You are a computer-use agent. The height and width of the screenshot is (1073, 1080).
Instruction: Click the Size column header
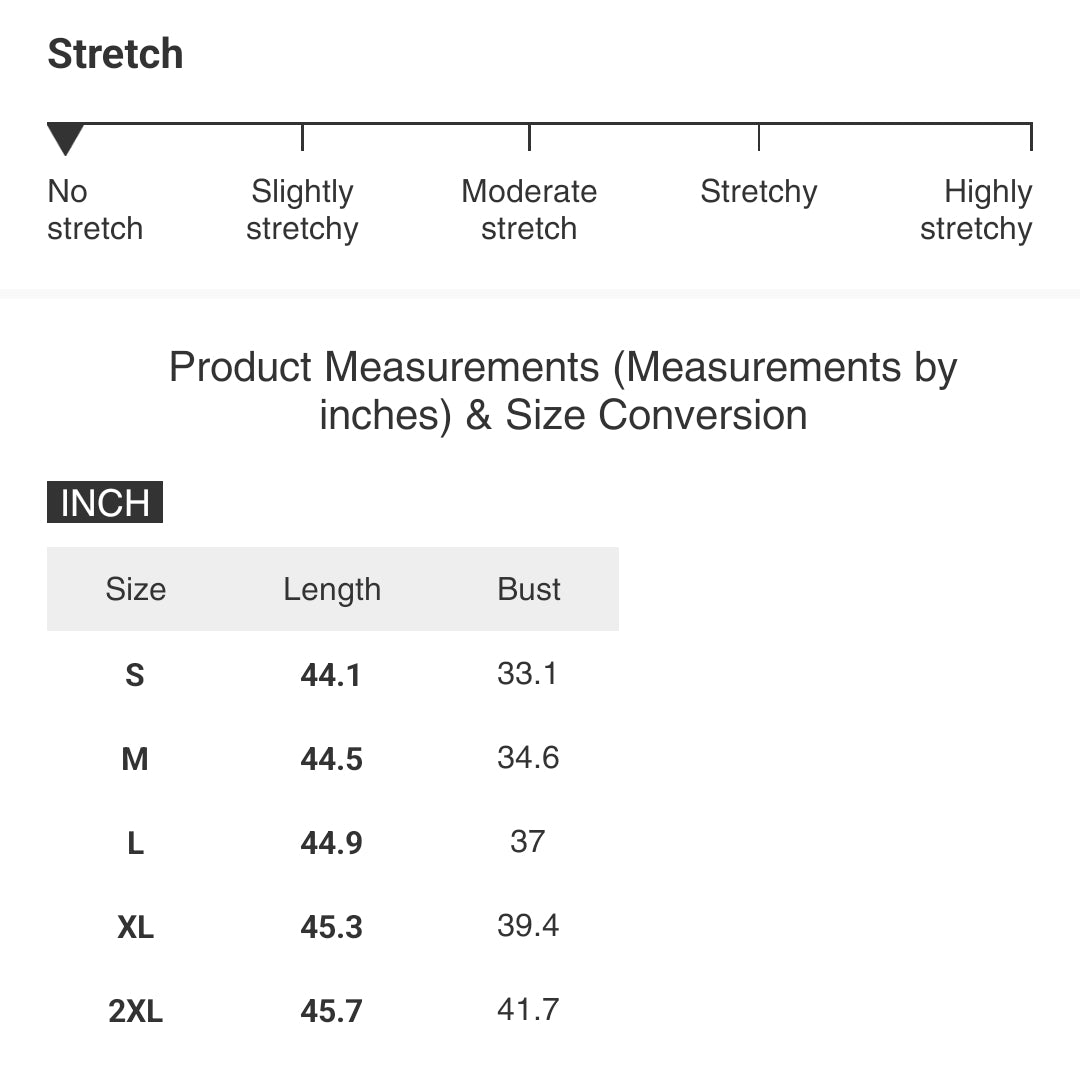coord(136,590)
